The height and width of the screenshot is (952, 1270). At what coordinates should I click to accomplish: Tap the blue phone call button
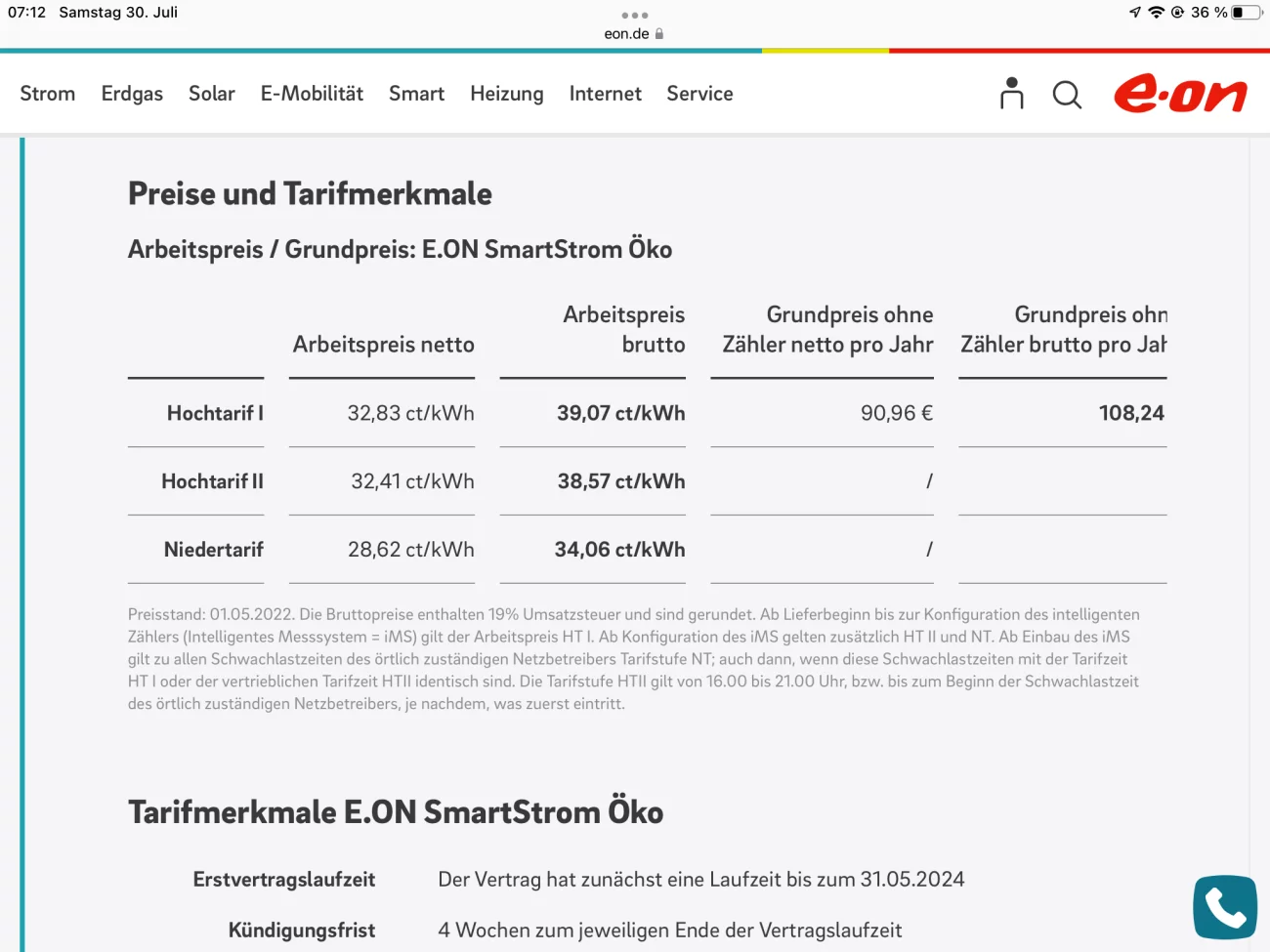click(1225, 907)
